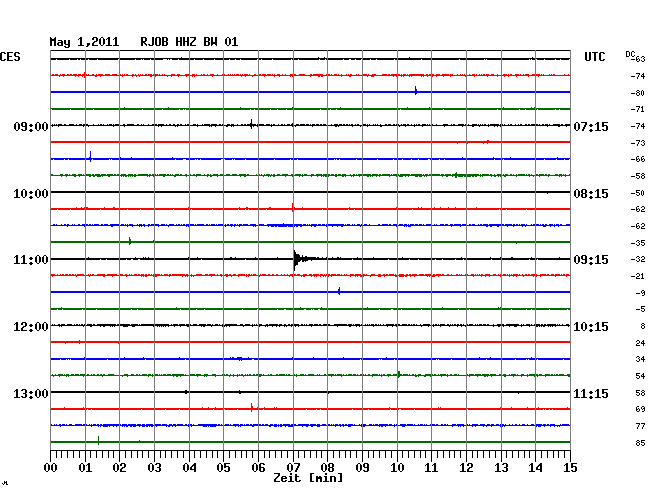The height and width of the screenshot is (494, 650).
Task: Click the DC offset value -35
Action: pyautogui.click(x=638, y=243)
